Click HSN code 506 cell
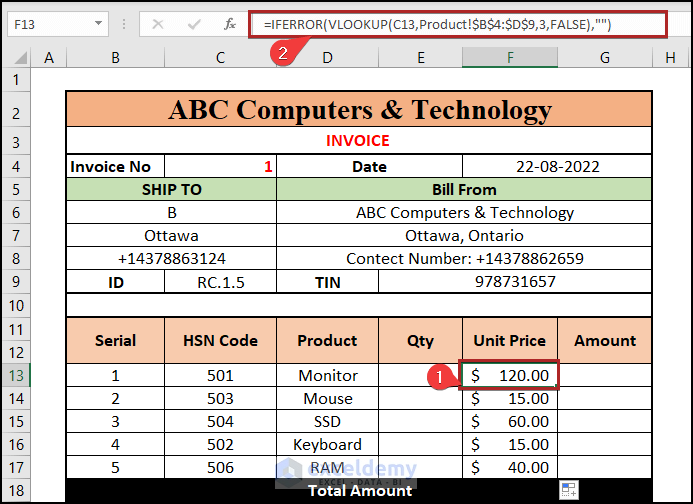The width and height of the screenshot is (693, 504). point(220,467)
